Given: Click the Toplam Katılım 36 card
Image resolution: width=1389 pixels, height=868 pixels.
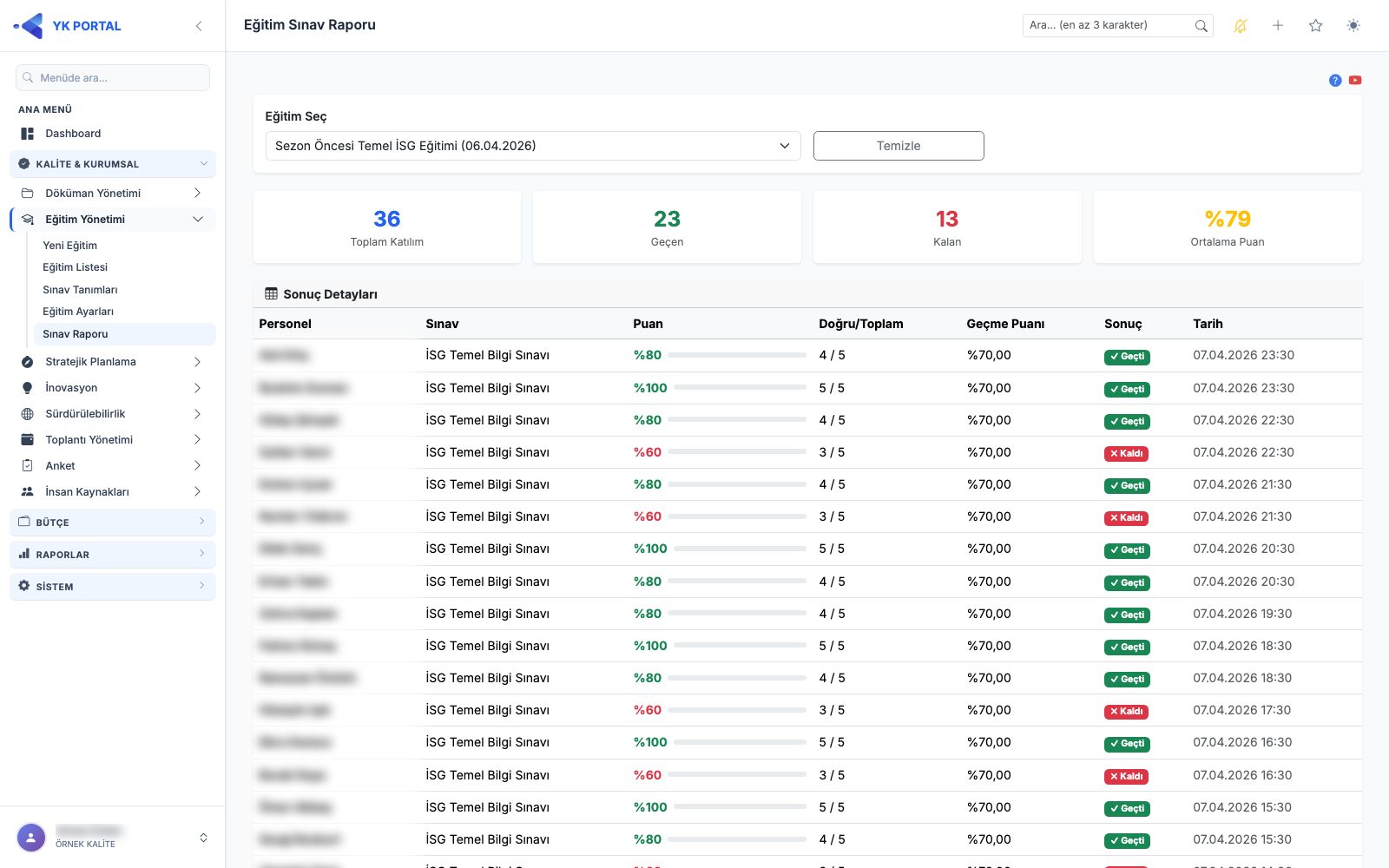Looking at the screenshot, I should (387, 227).
